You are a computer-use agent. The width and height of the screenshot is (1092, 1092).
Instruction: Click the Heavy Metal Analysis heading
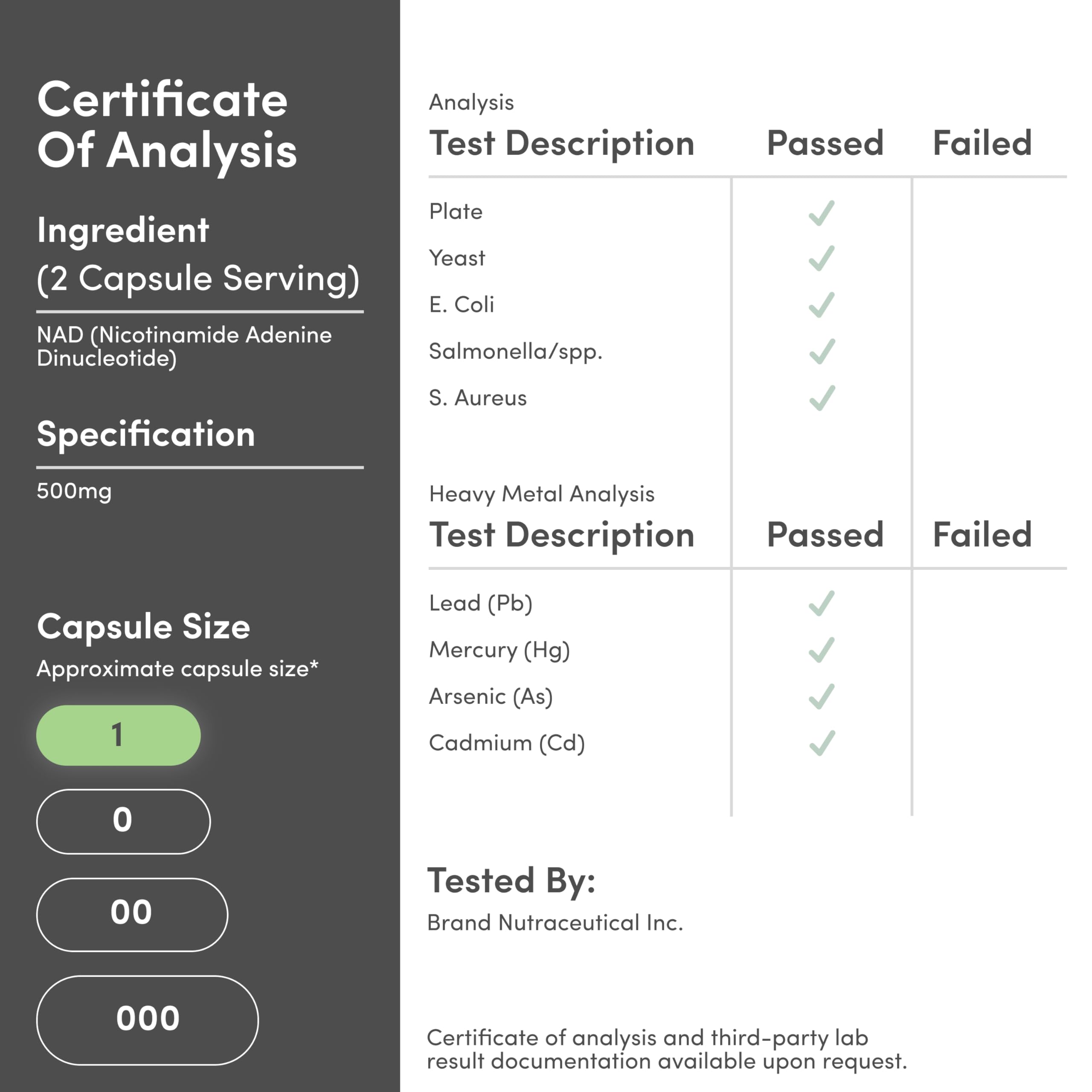coord(541,494)
